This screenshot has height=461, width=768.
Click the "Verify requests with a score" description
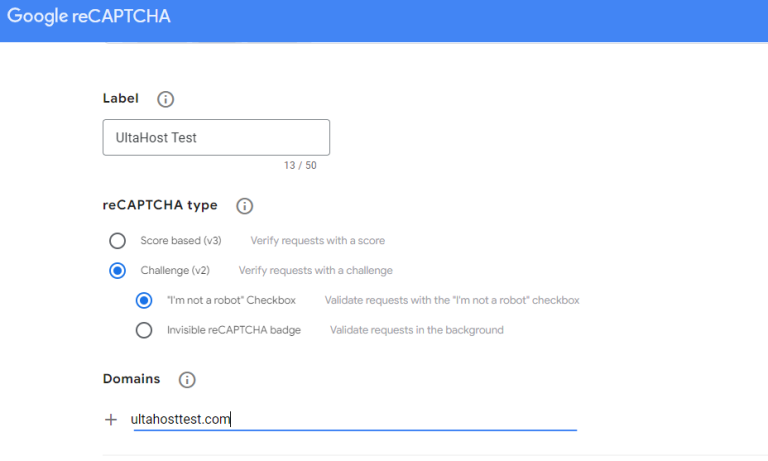tap(317, 241)
